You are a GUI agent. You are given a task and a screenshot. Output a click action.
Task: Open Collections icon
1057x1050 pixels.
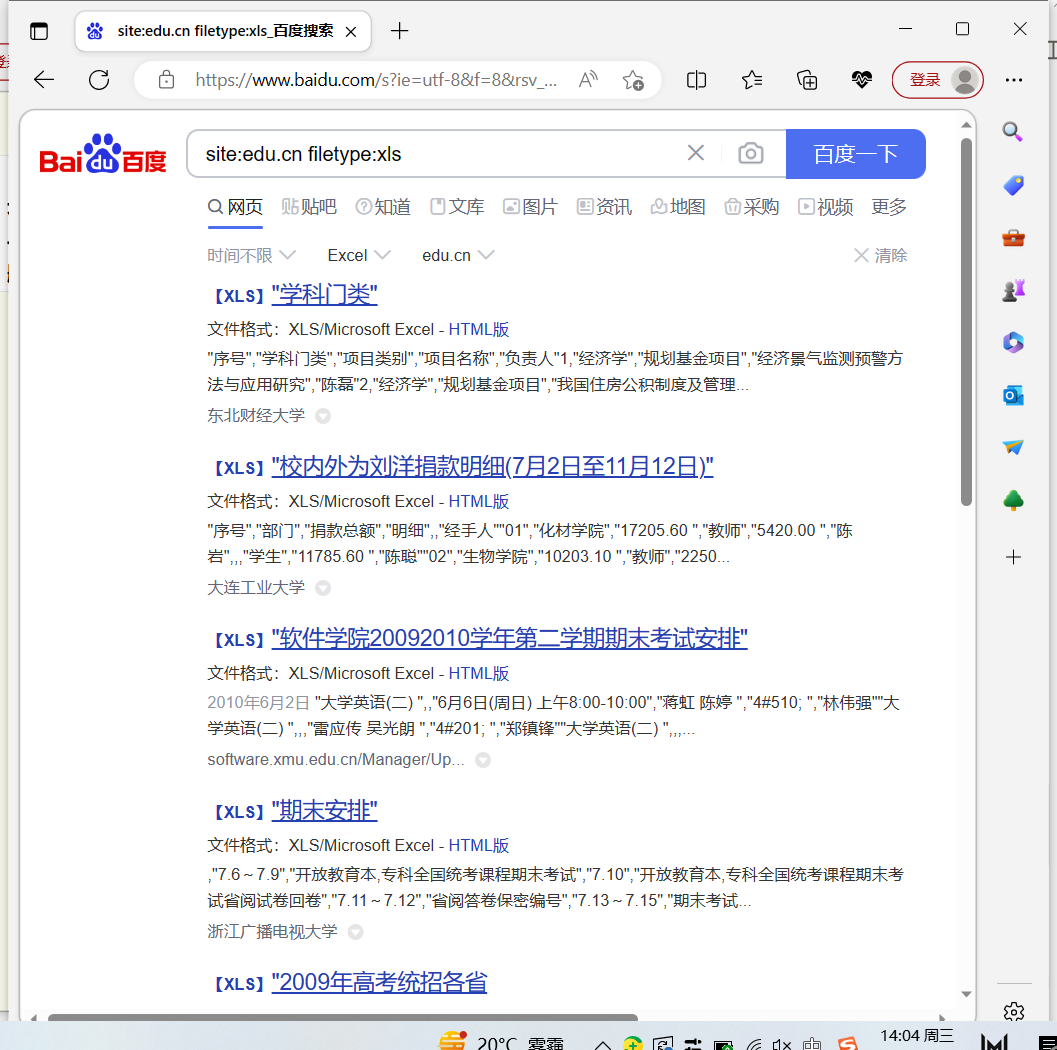pyautogui.click(x=807, y=80)
